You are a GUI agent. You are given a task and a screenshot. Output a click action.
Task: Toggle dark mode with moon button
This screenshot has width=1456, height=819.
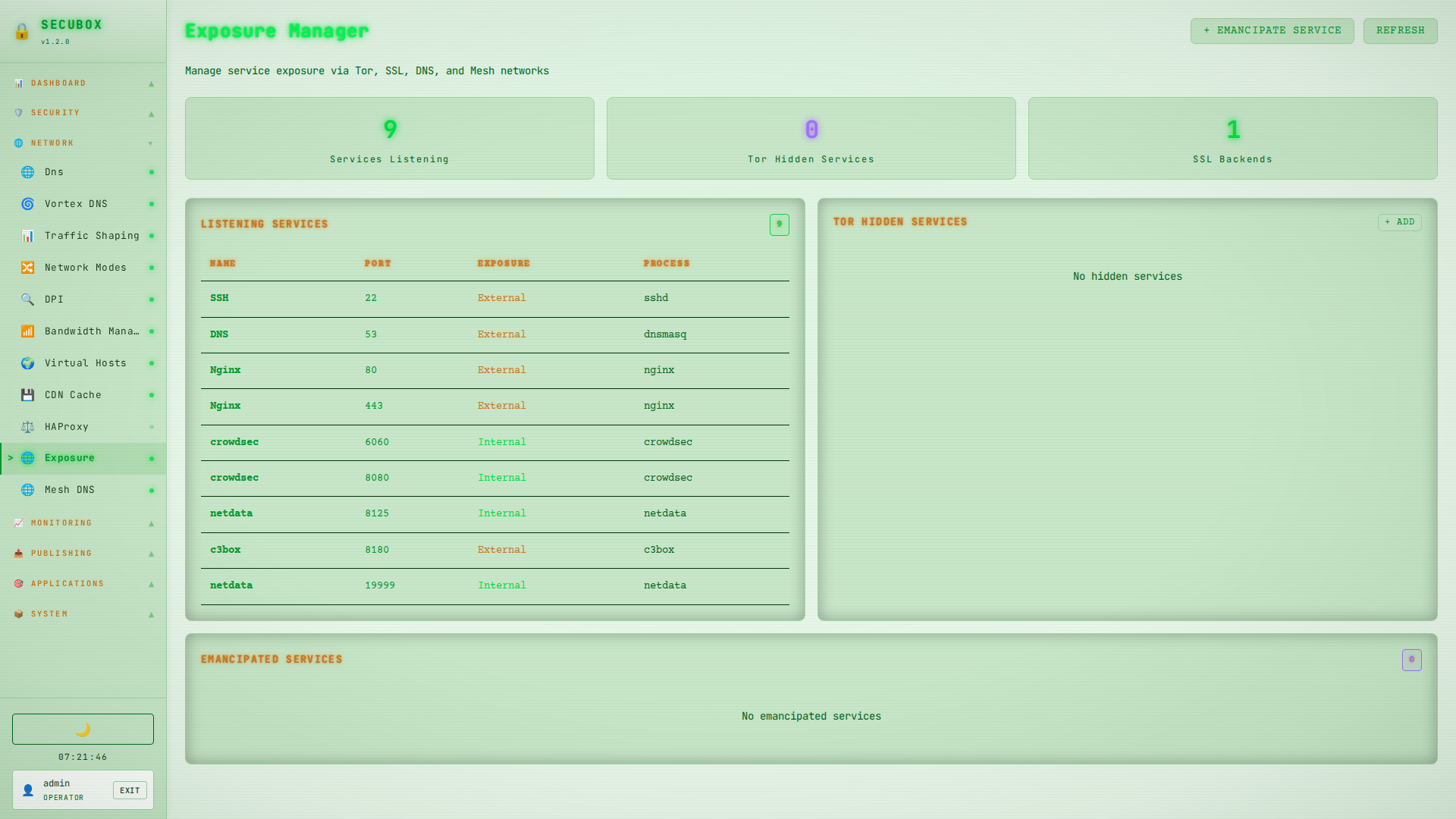coord(83,729)
